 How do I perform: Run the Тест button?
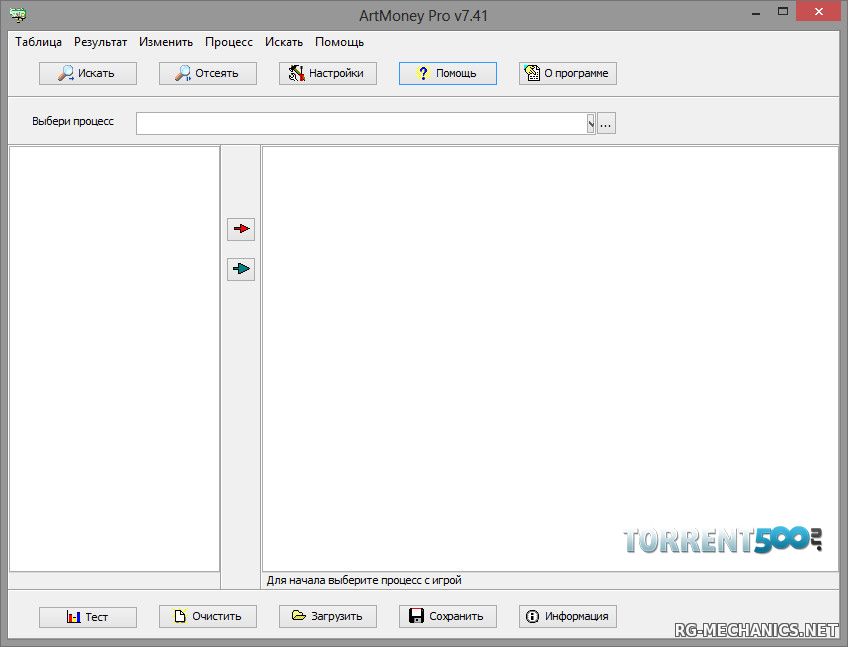(88, 616)
